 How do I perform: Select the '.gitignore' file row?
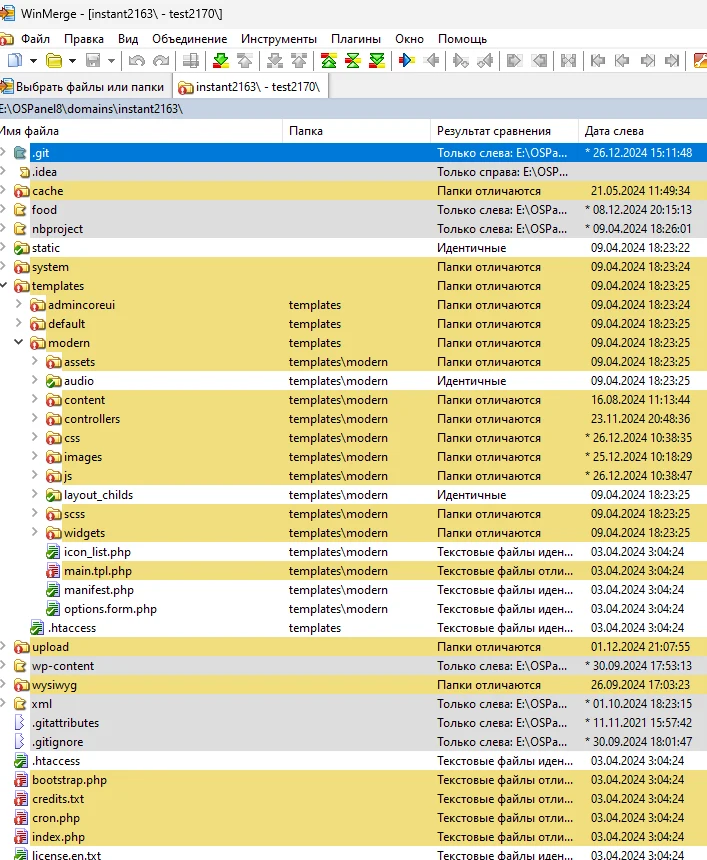tap(353, 742)
